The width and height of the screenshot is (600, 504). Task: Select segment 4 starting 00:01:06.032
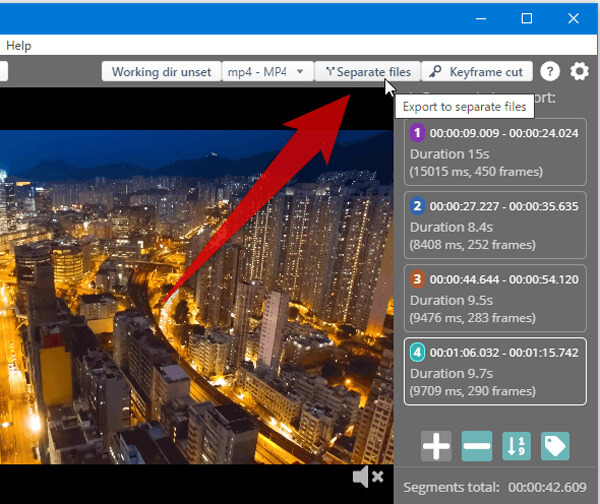pos(495,371)
